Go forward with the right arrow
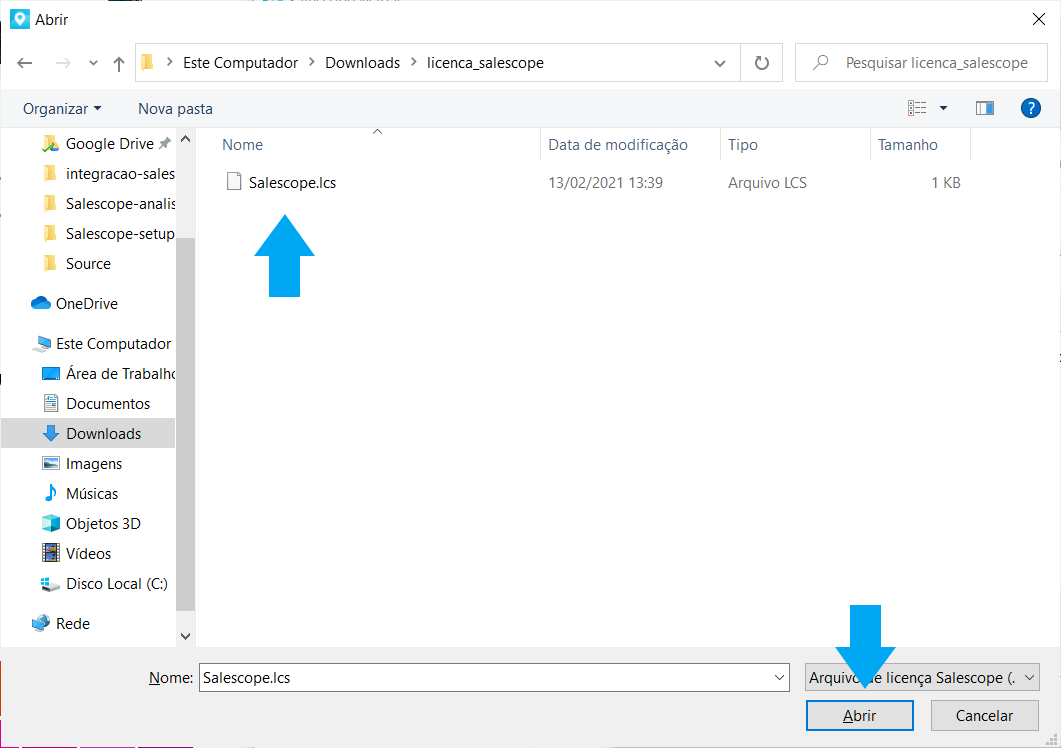The height and width of the screenshot is (748, 1061). coord(63,63)
